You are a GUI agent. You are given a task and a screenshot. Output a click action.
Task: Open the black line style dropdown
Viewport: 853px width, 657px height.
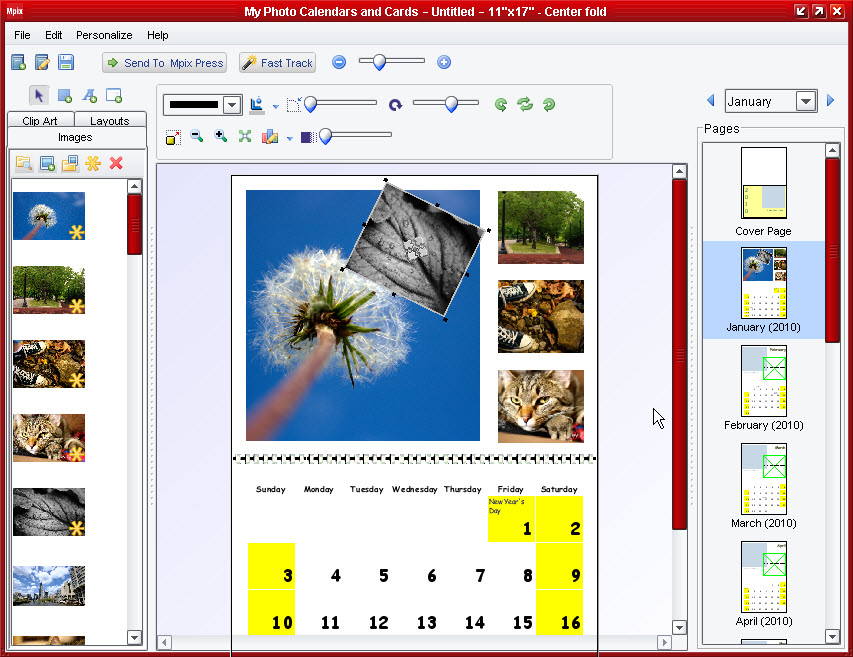pos(232,105)
